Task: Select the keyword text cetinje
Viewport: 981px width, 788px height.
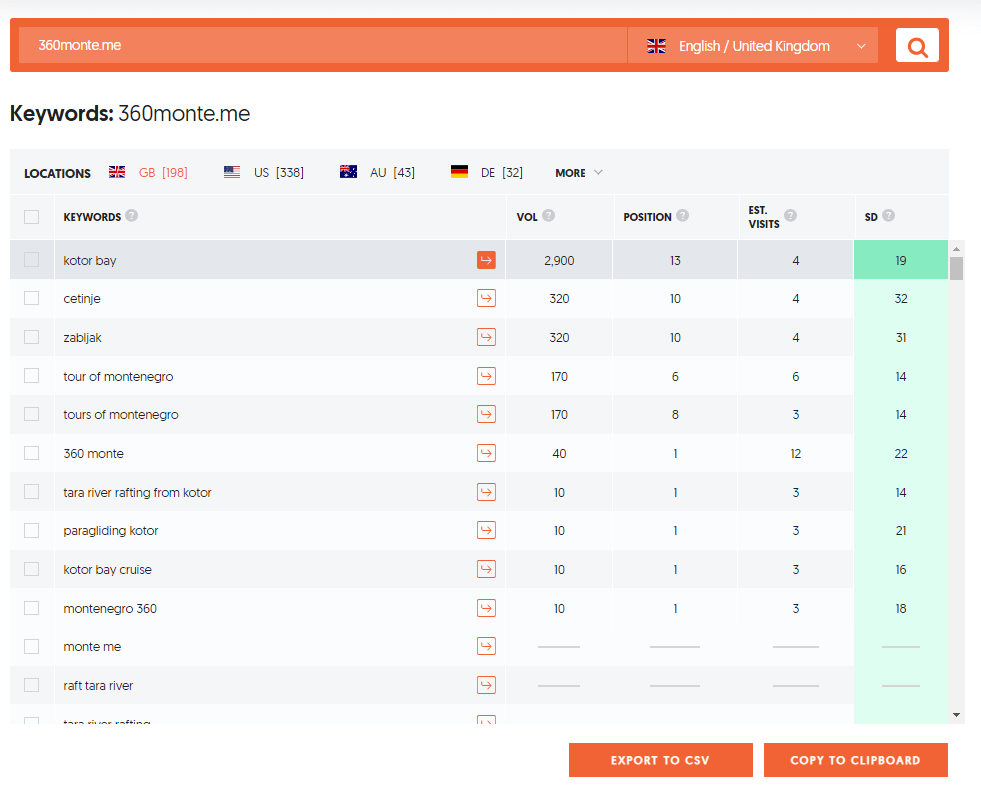Action: [x=82, y=298]
